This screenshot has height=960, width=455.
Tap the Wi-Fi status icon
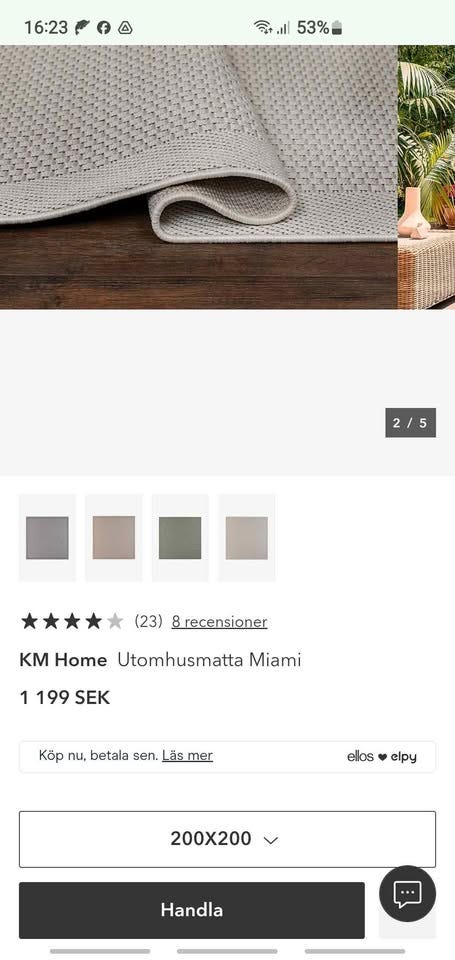(263, 27)
